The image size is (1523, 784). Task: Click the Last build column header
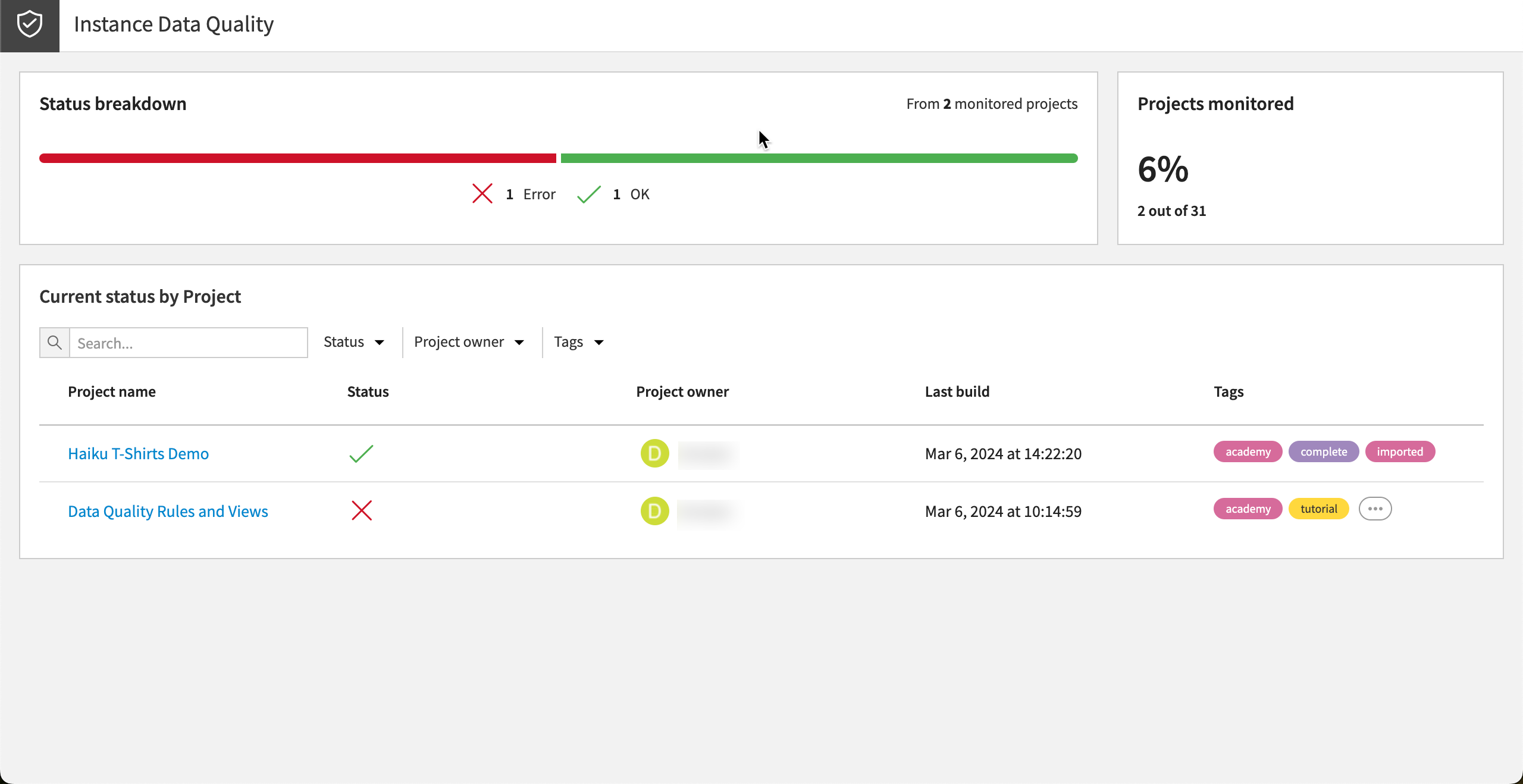[x=957, y=391]
